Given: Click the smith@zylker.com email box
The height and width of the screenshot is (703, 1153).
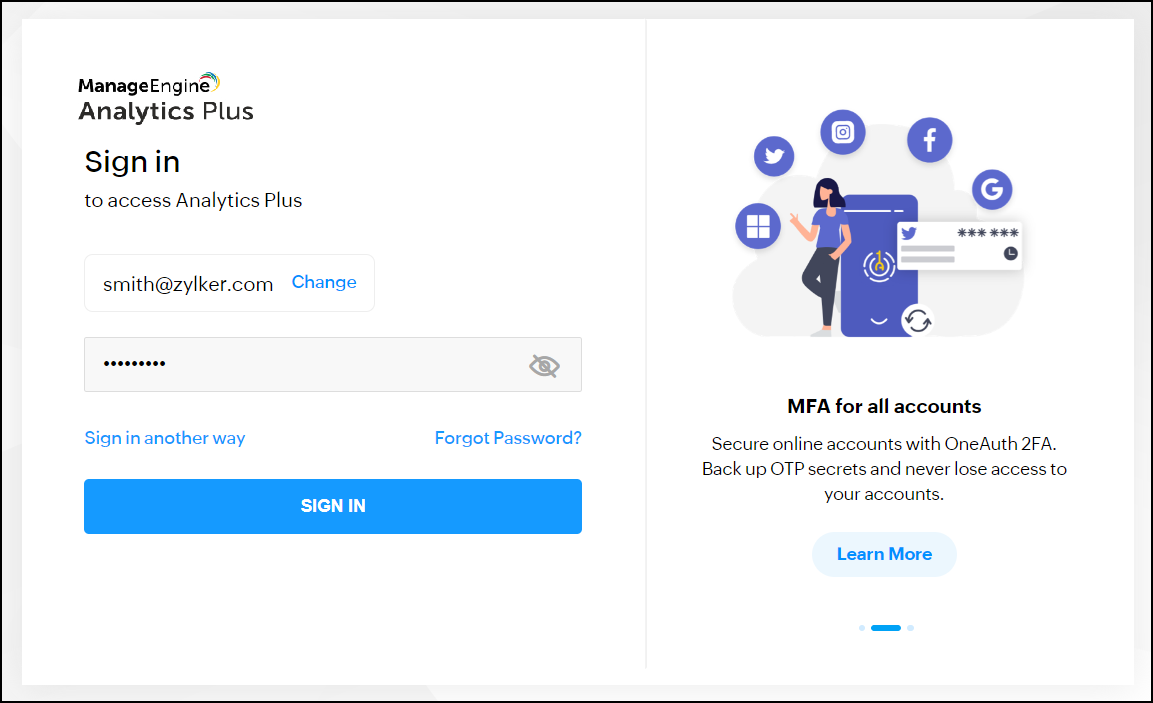Looking at the screenshot, I should [x=188, y=284].
